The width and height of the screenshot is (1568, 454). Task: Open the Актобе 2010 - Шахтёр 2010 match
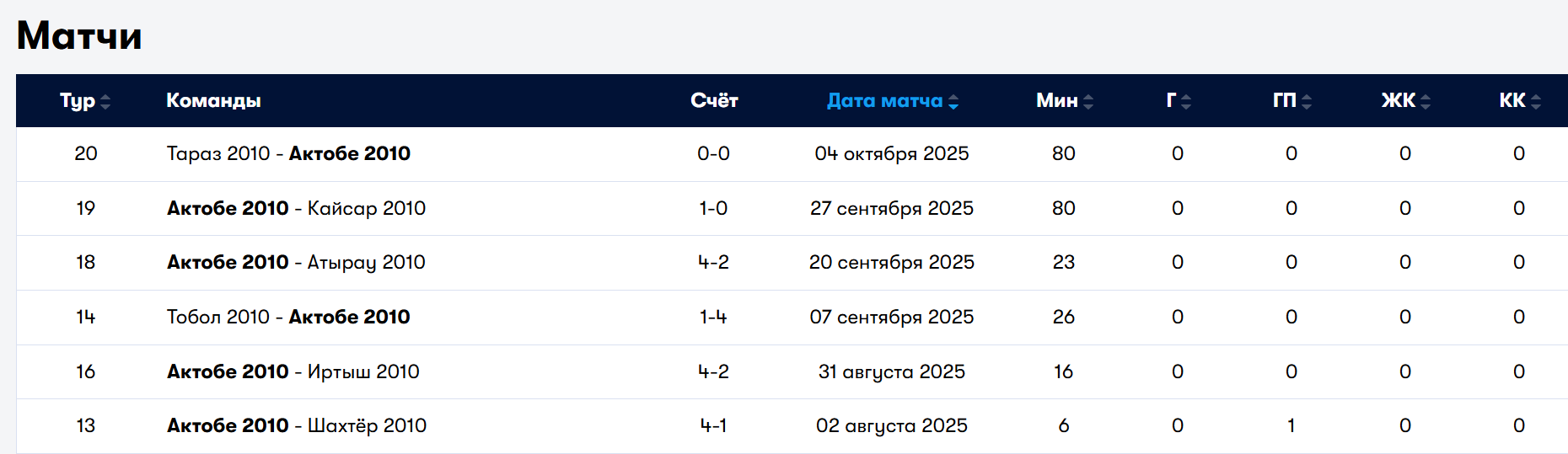[297, 426]
